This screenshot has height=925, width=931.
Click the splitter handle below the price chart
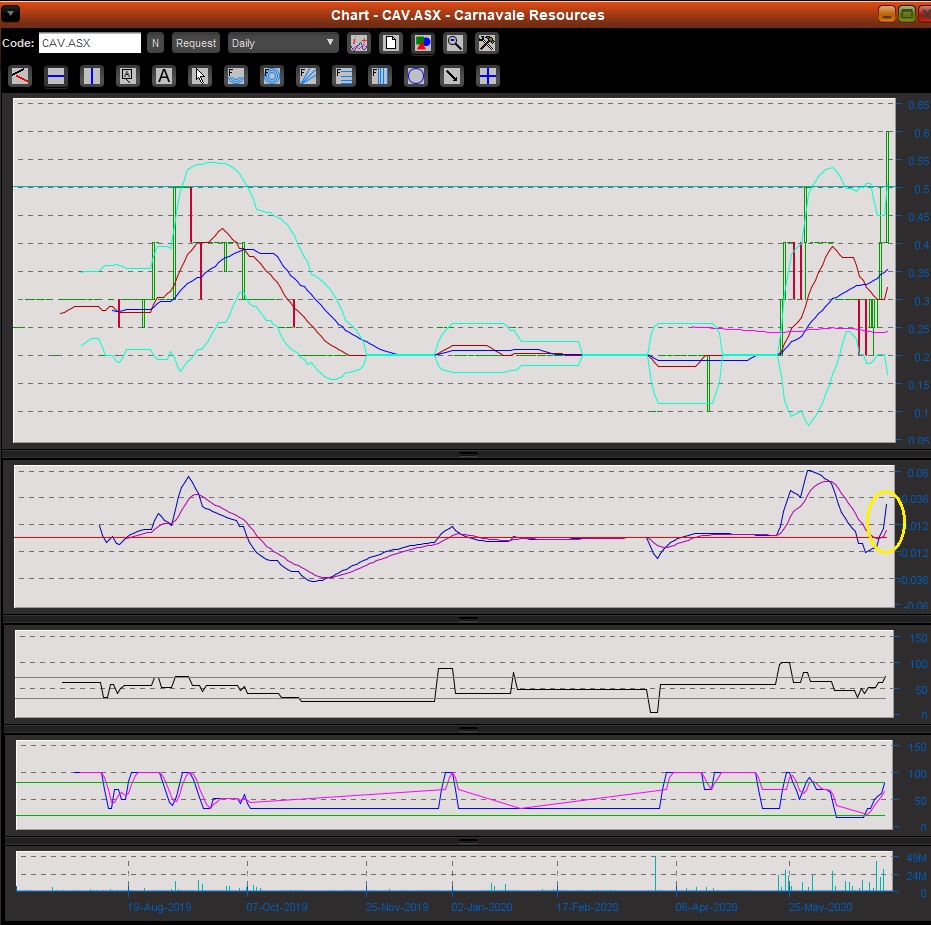coord(468,454)
